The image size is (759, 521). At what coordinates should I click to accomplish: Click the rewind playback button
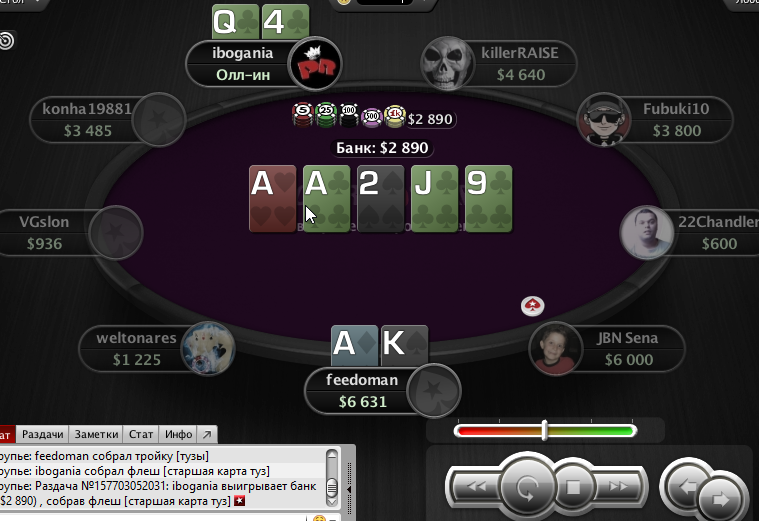pyautogui.click(x=476, y=487)
